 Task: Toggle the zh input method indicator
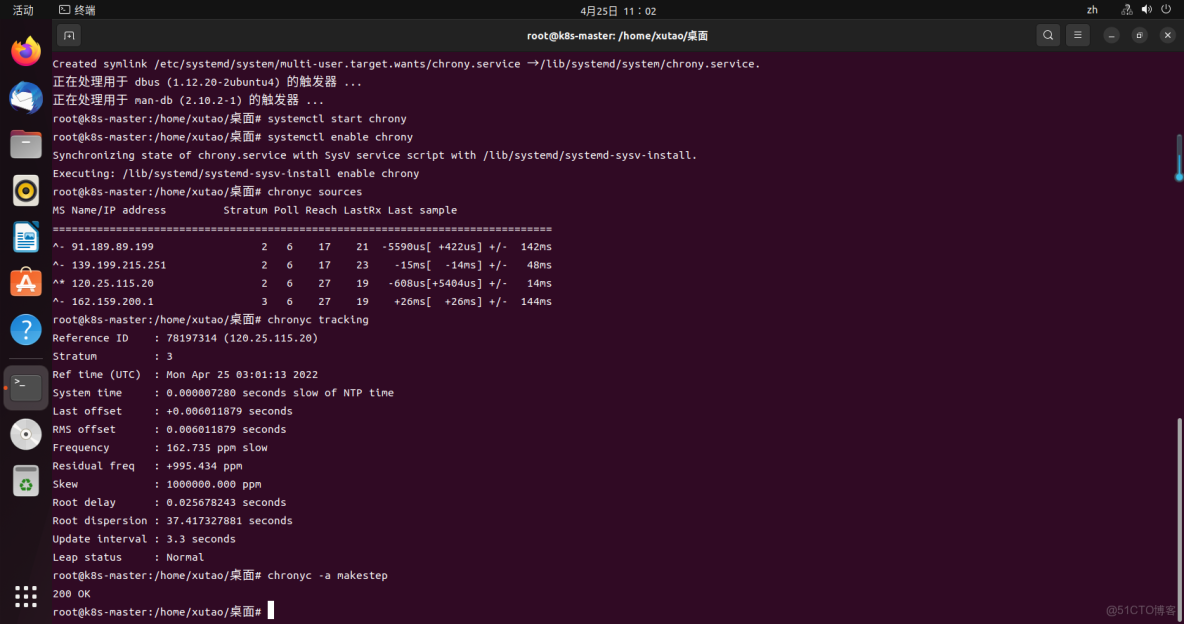pos(1092,9)
